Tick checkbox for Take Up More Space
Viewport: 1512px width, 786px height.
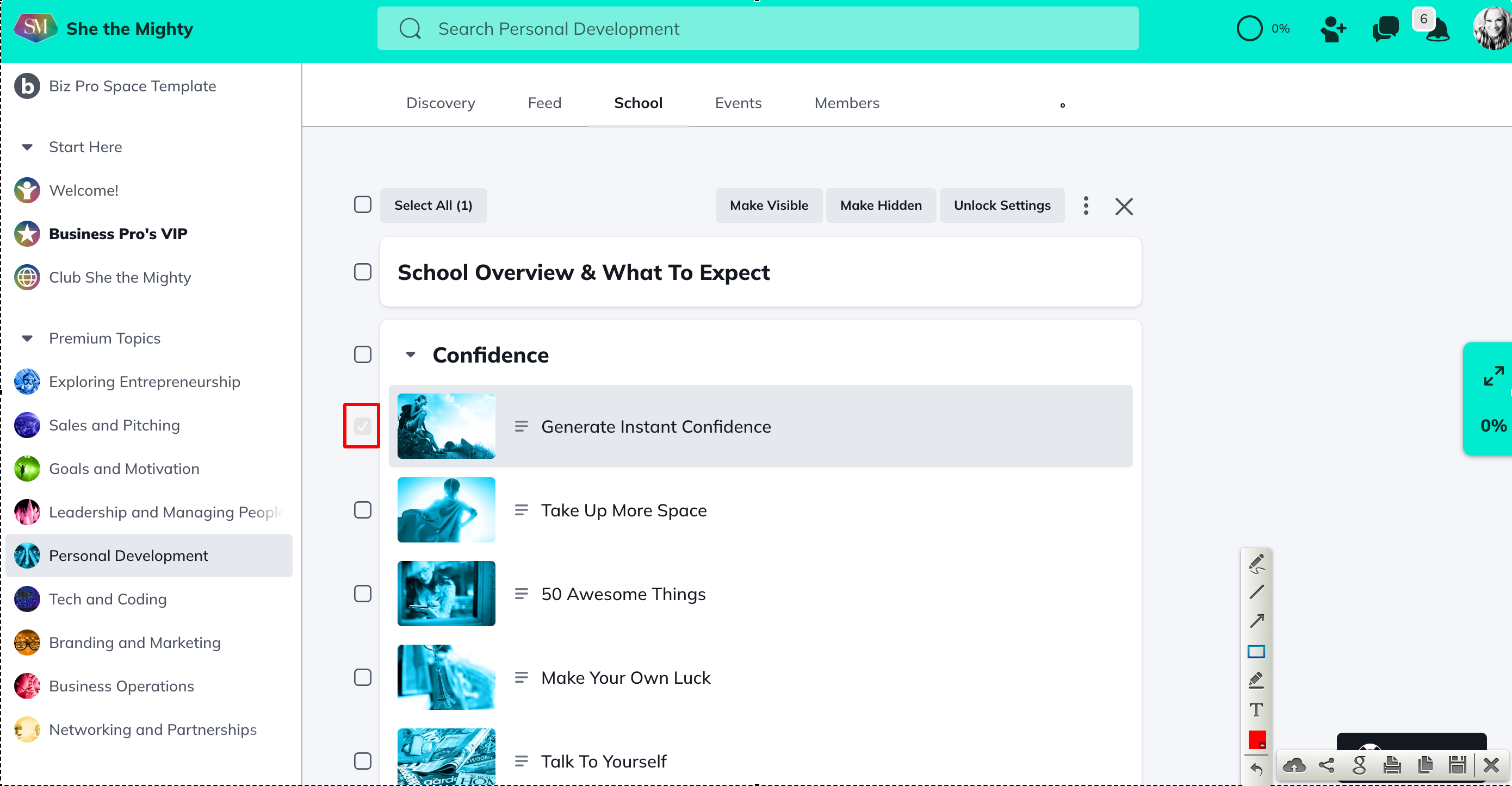363,510
